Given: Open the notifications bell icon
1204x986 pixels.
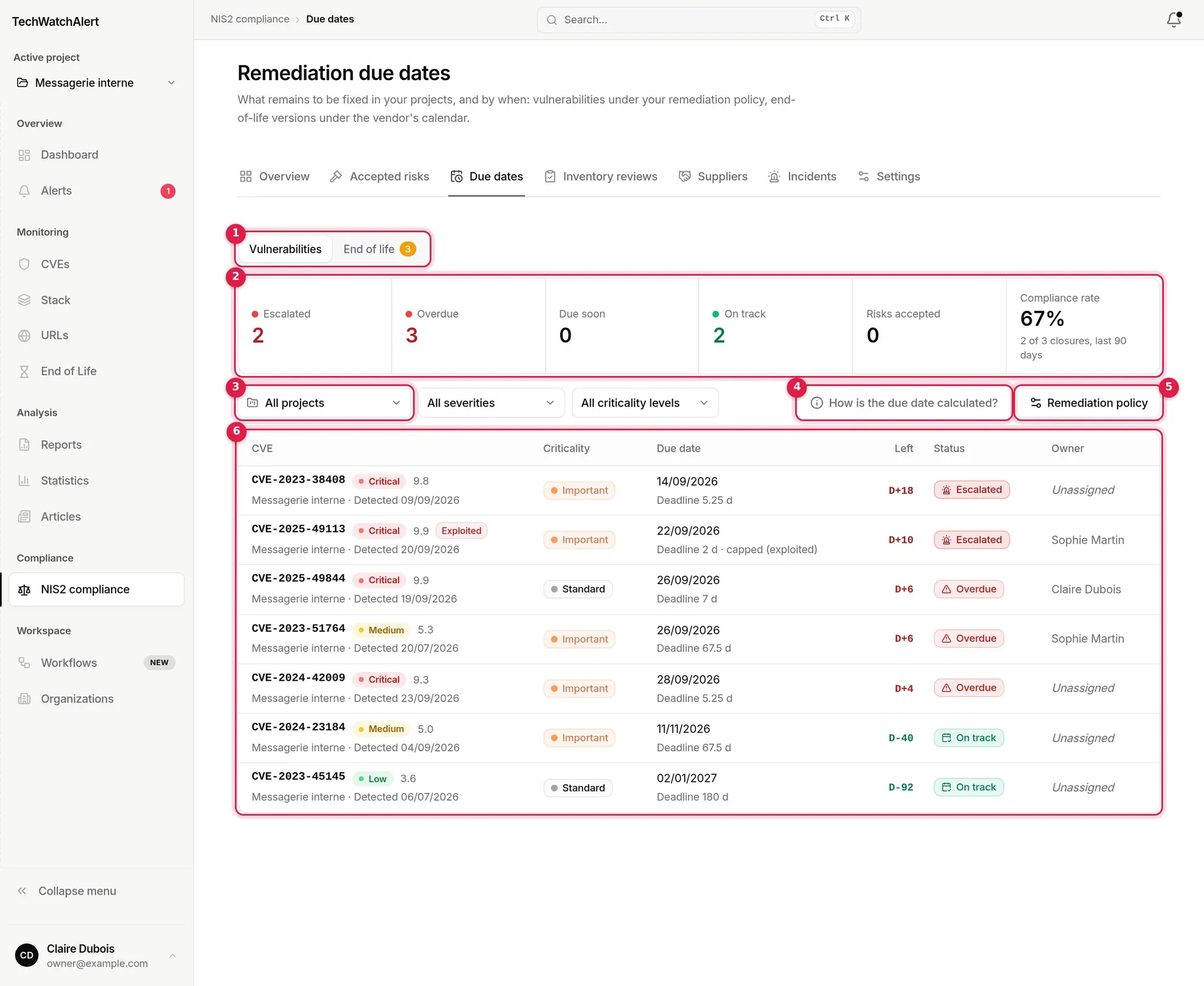Looking at the screenshot, I should [1174, 19].
